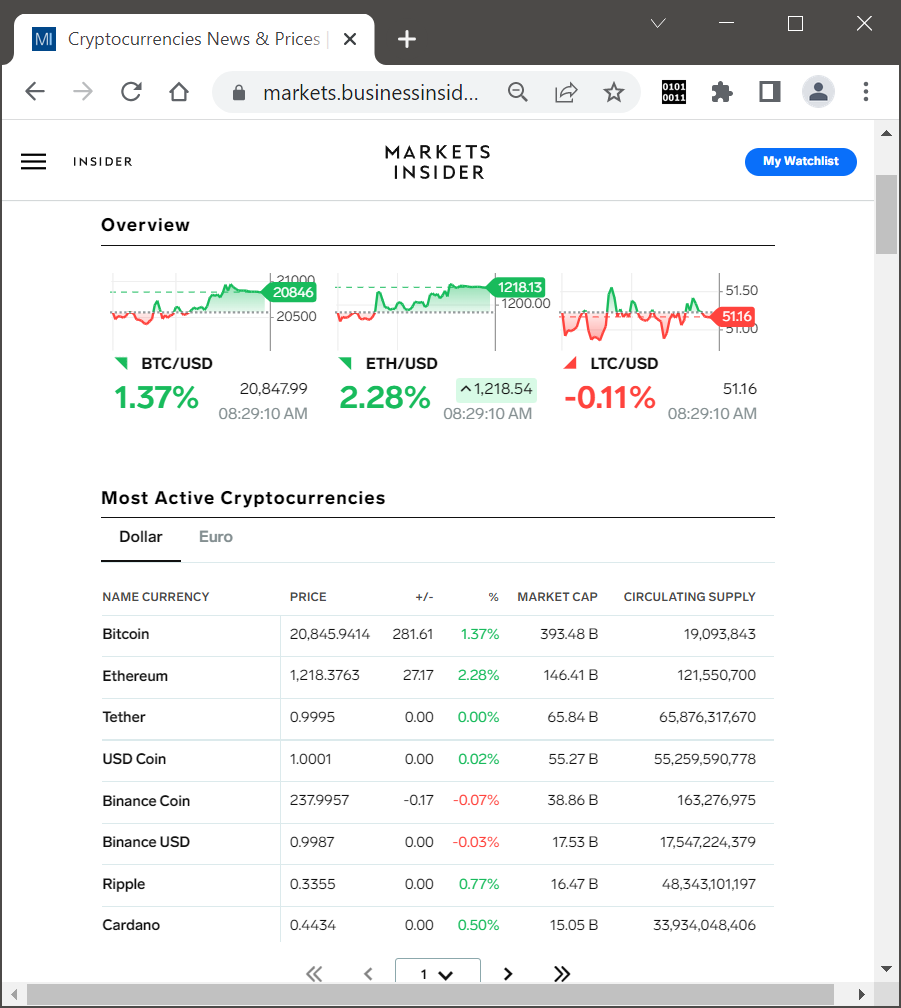
Task: Open the zoom magnifier in address bar
Action: pyautogui.click(x=517, y=92)
